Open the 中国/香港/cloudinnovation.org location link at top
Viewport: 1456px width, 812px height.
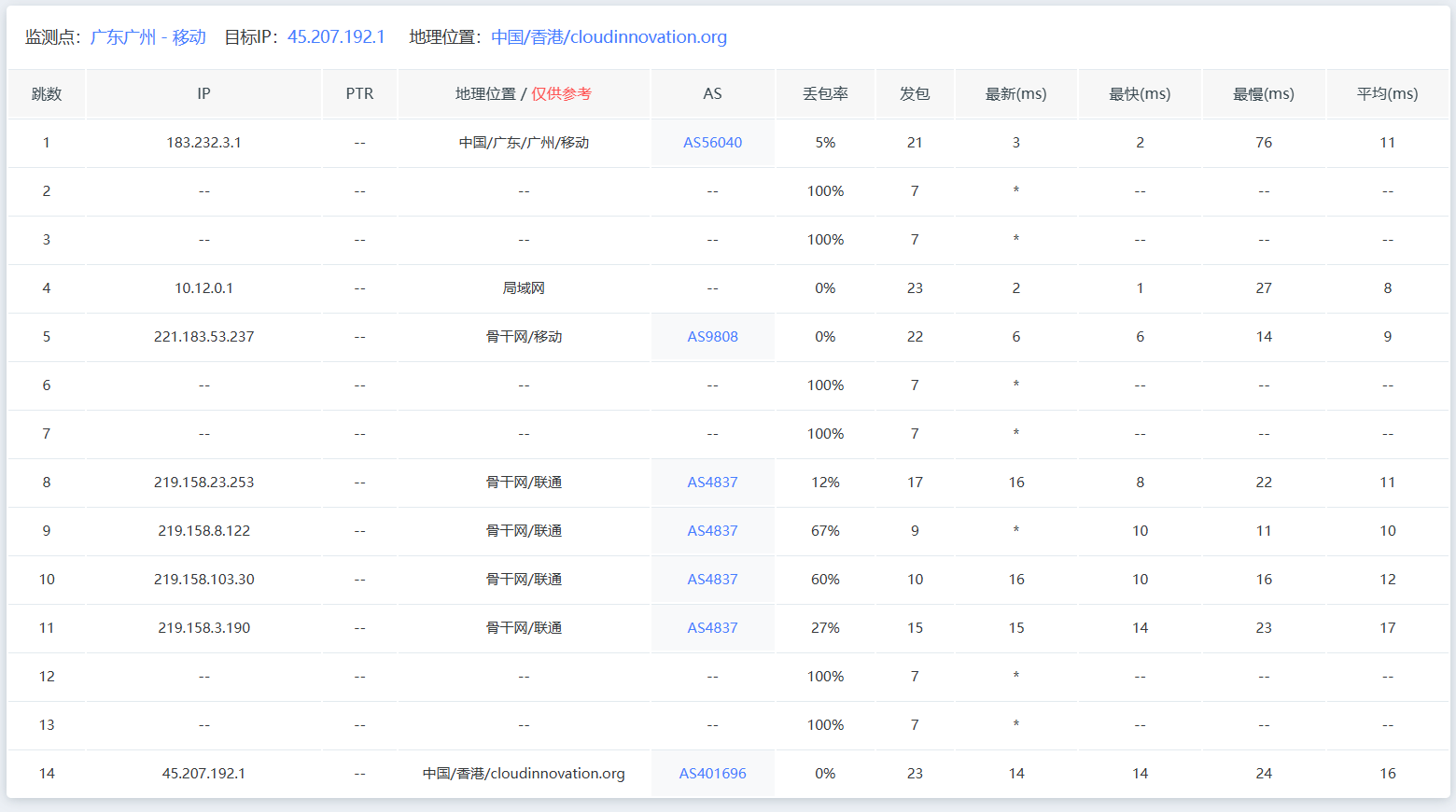[609, 37]
